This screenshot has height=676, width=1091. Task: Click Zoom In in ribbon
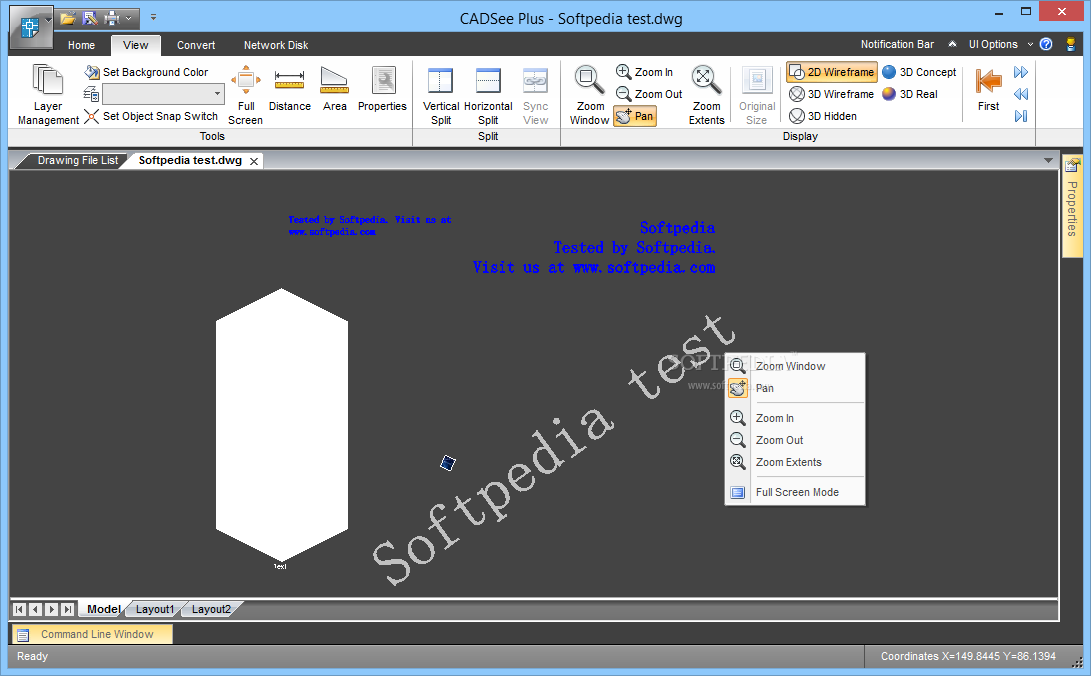click(x=645, y=72)
